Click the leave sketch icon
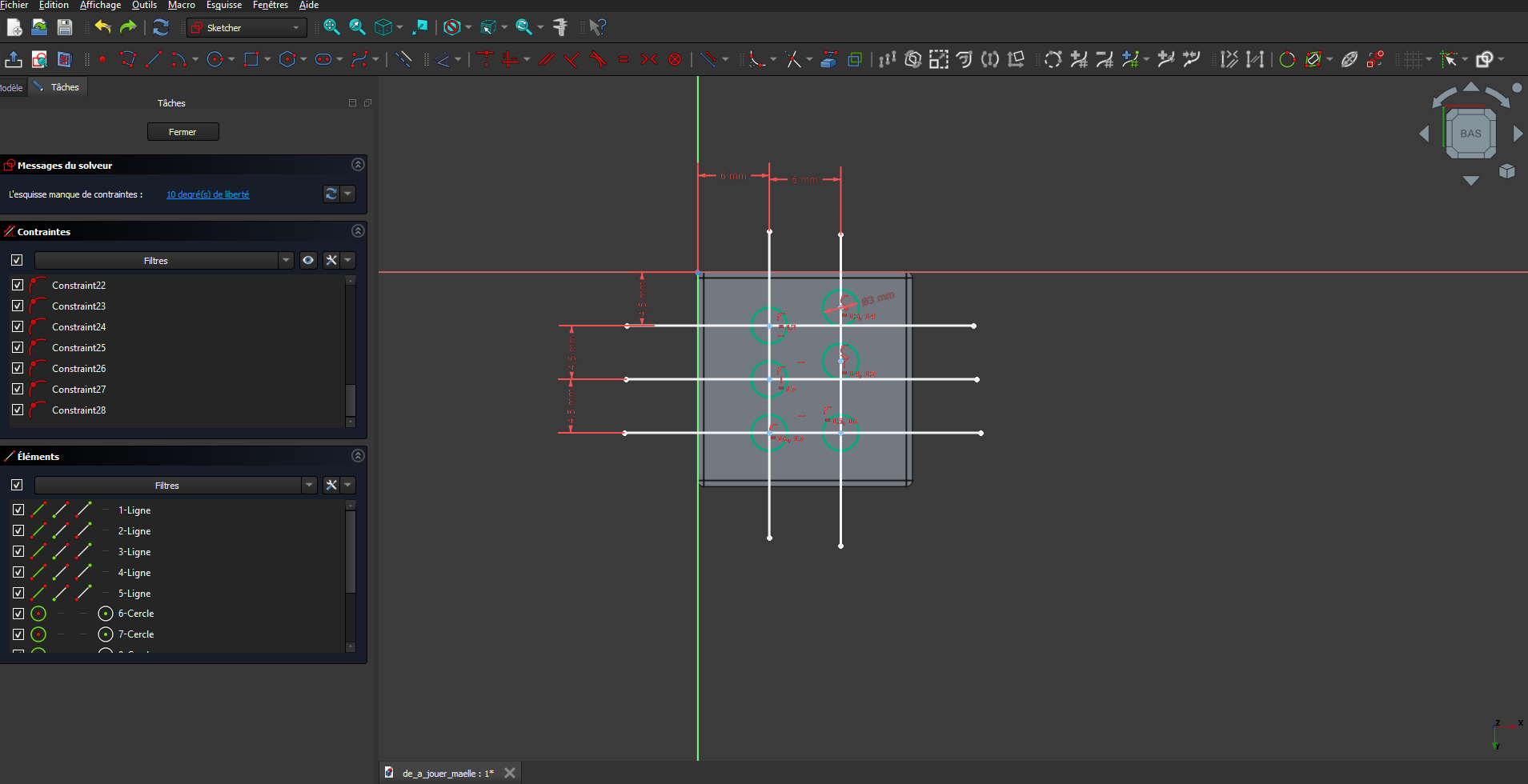The image size is (1528, 784). click(14, 59)
